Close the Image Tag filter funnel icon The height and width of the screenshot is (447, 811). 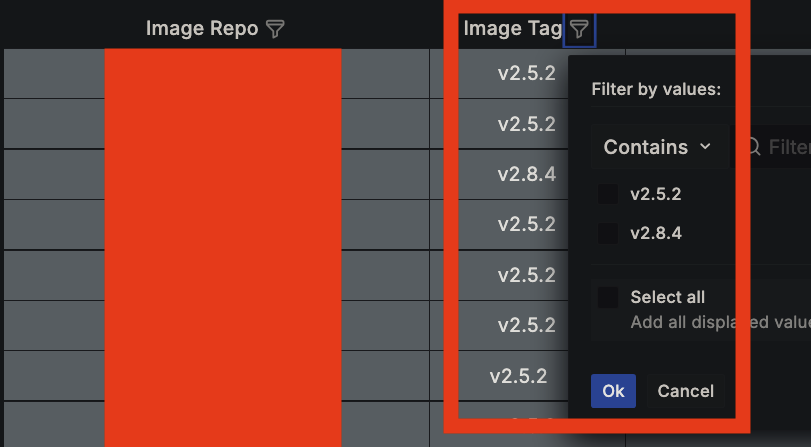(x=579, y=28)
